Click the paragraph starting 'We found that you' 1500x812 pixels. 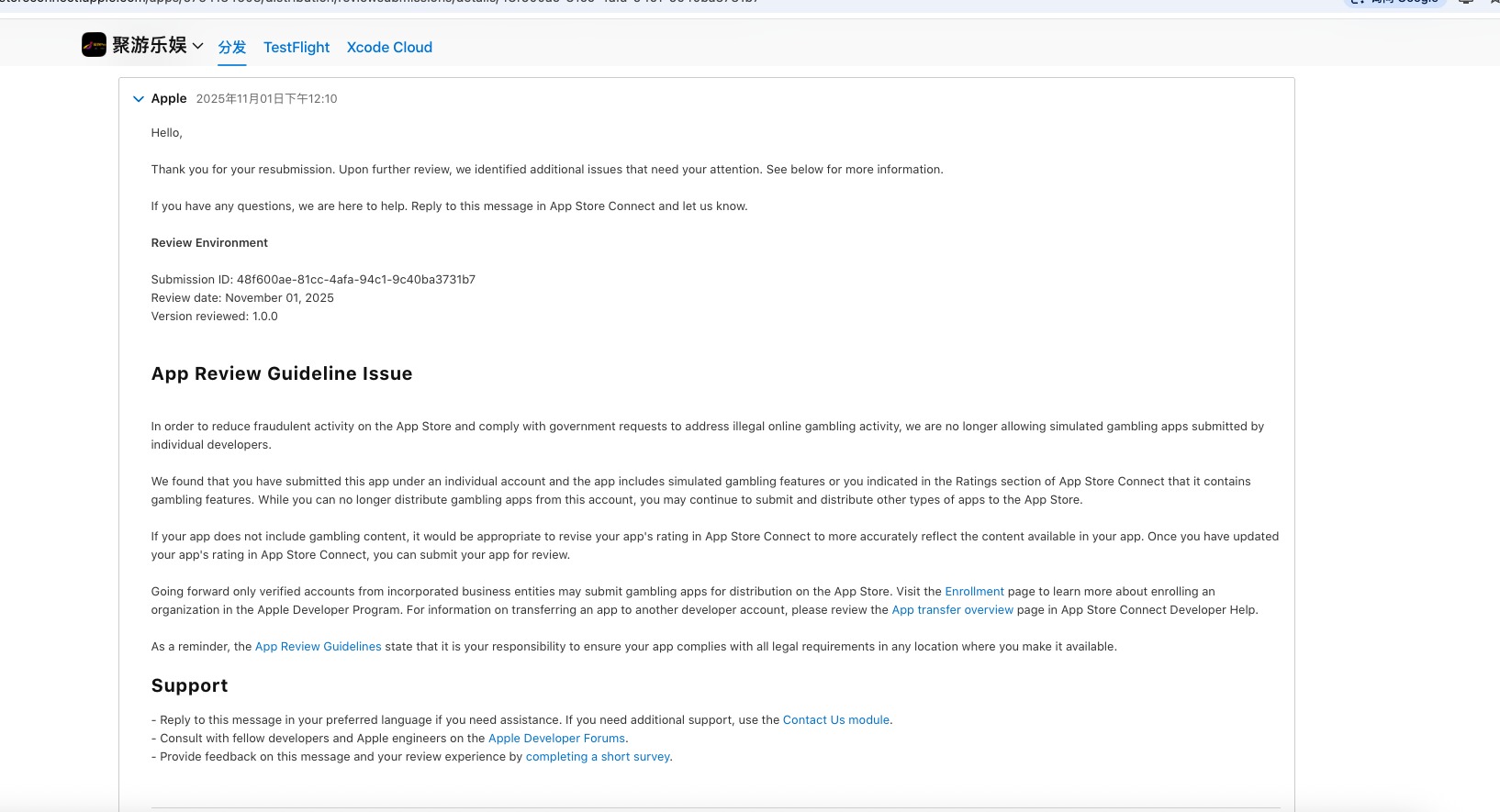701,491
